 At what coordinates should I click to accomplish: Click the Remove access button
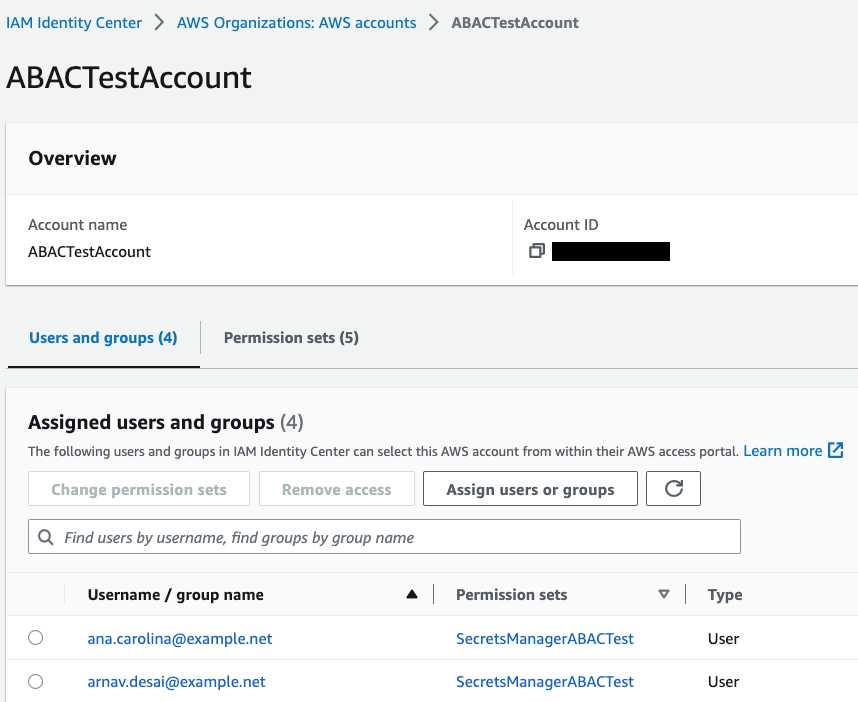[336, 488]
